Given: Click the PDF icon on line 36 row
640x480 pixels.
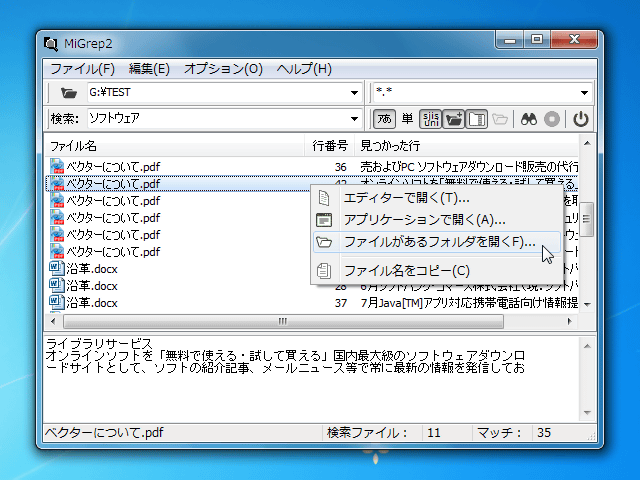Looking at the screenshot, I should pyautogui.click(x=57, y=167).
